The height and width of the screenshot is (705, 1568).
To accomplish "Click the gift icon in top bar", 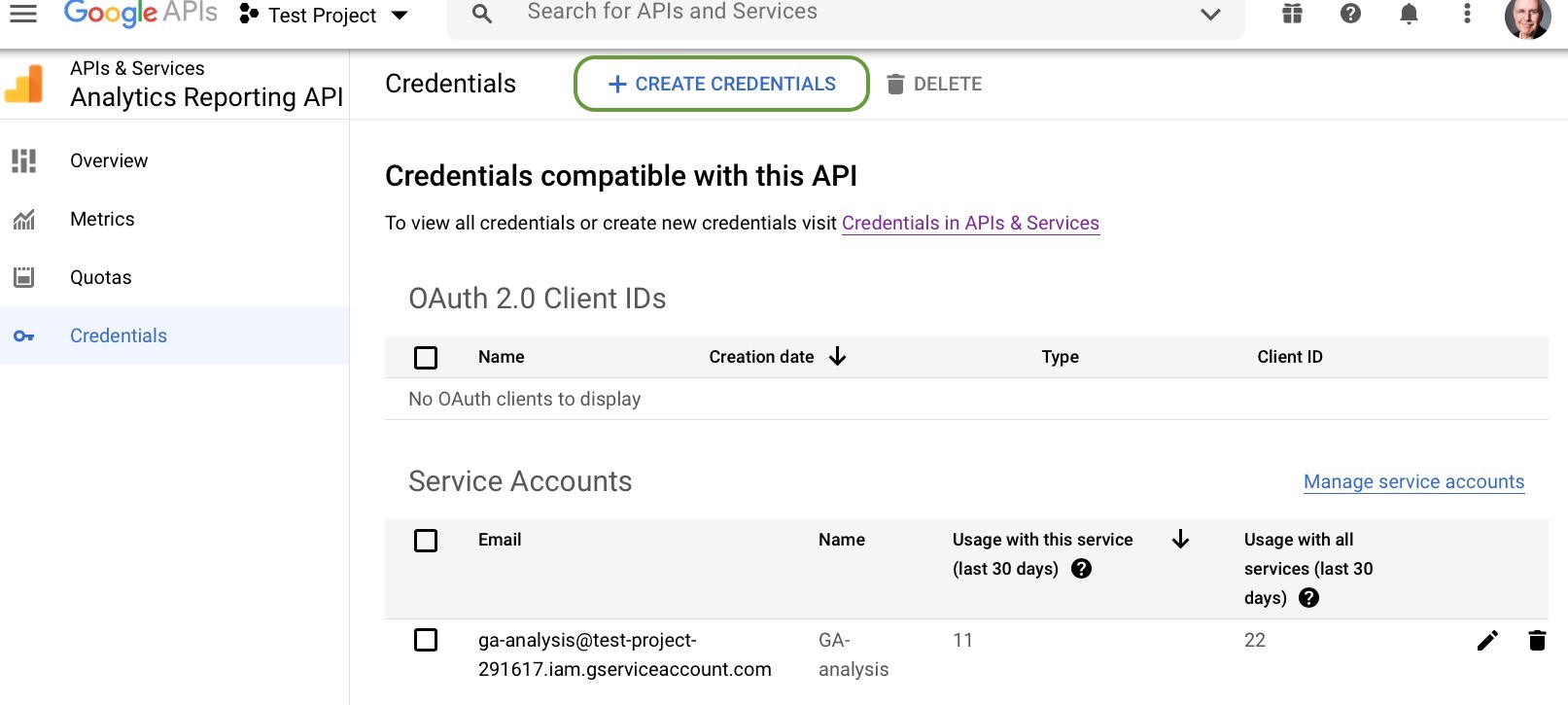I will [x=1292, y=14].
